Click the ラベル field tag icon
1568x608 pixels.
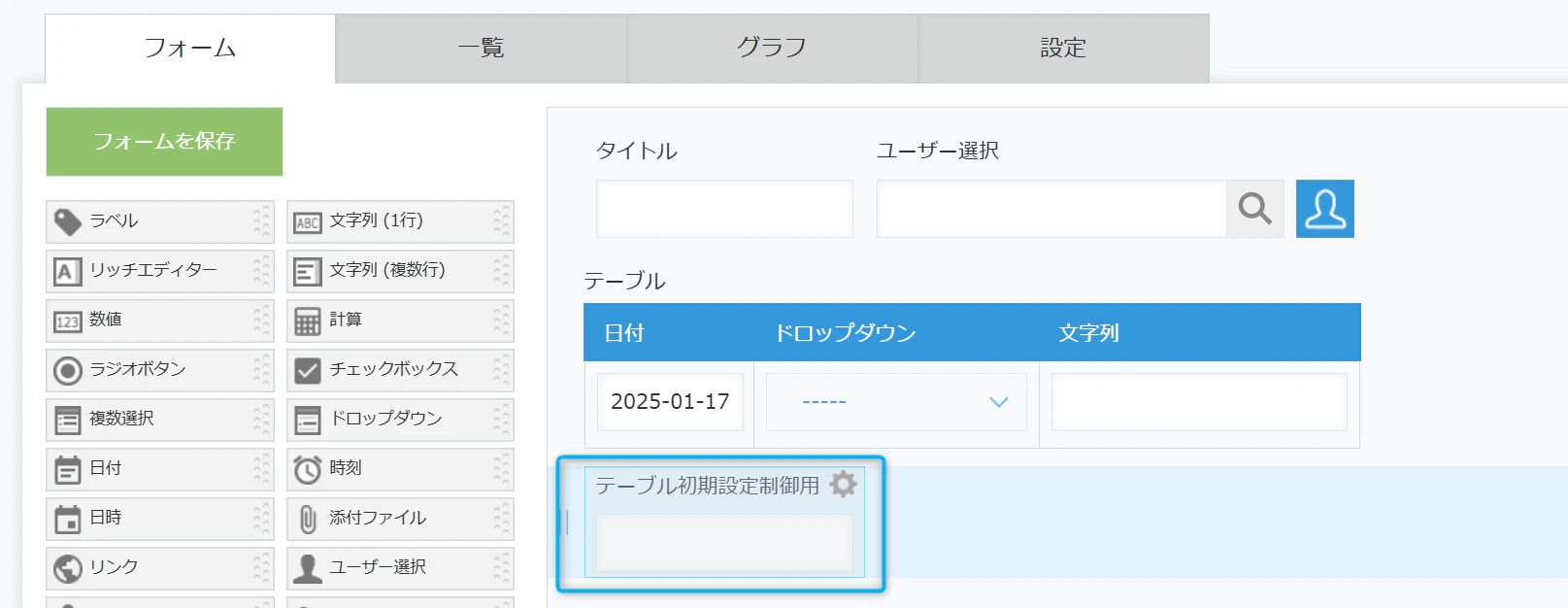67,221
